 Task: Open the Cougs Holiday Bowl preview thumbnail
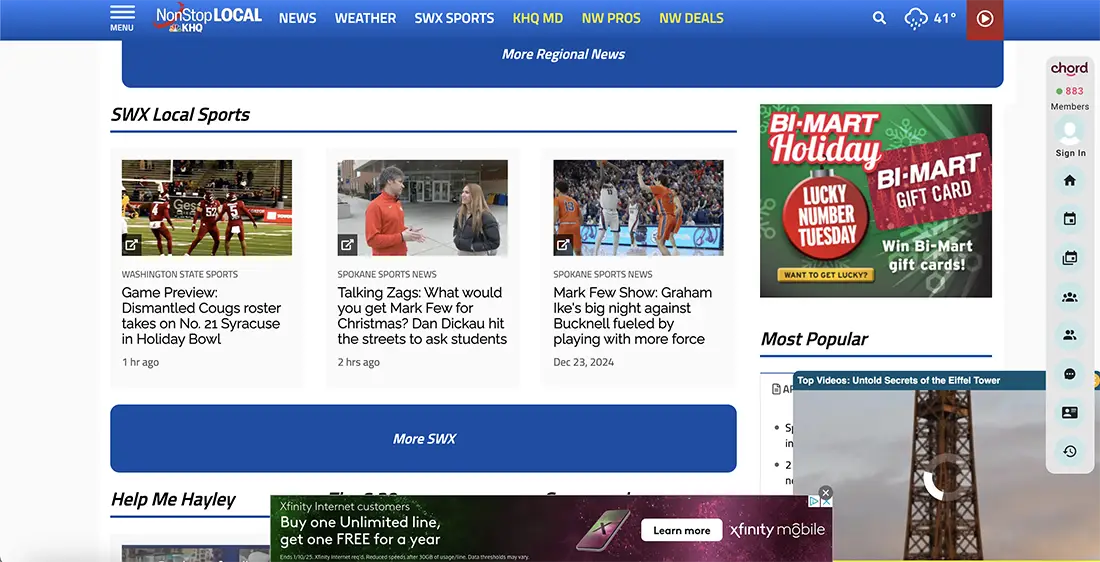[207, 208]
